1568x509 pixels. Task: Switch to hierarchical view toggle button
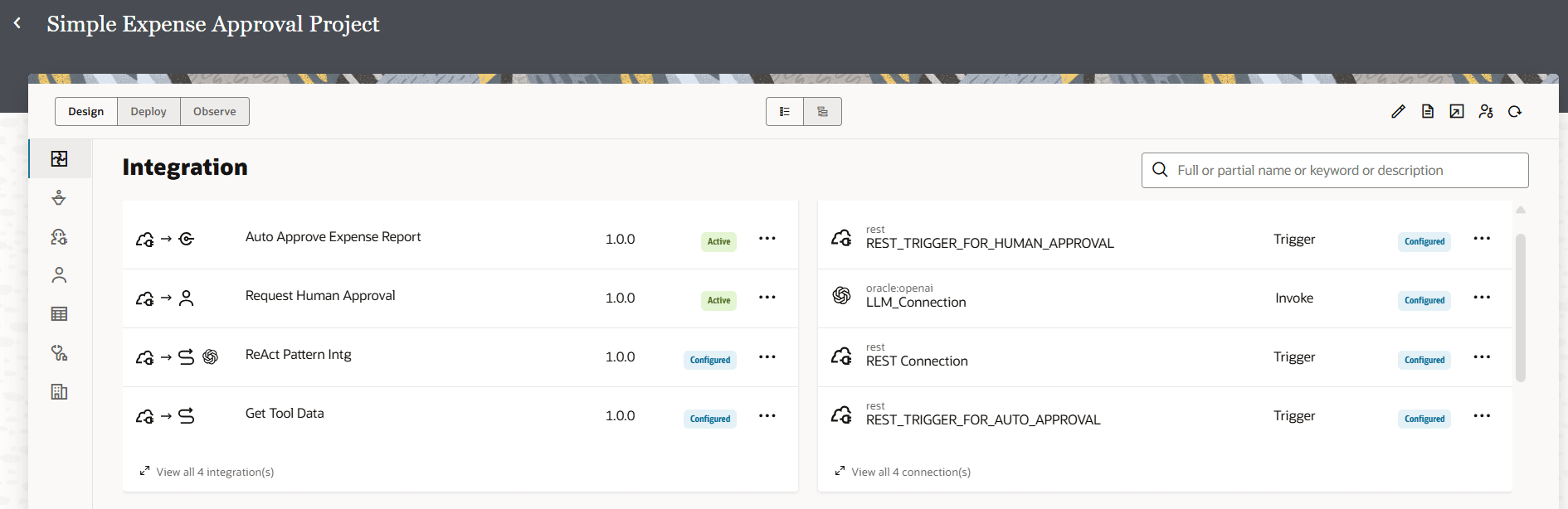coord(823,112)
